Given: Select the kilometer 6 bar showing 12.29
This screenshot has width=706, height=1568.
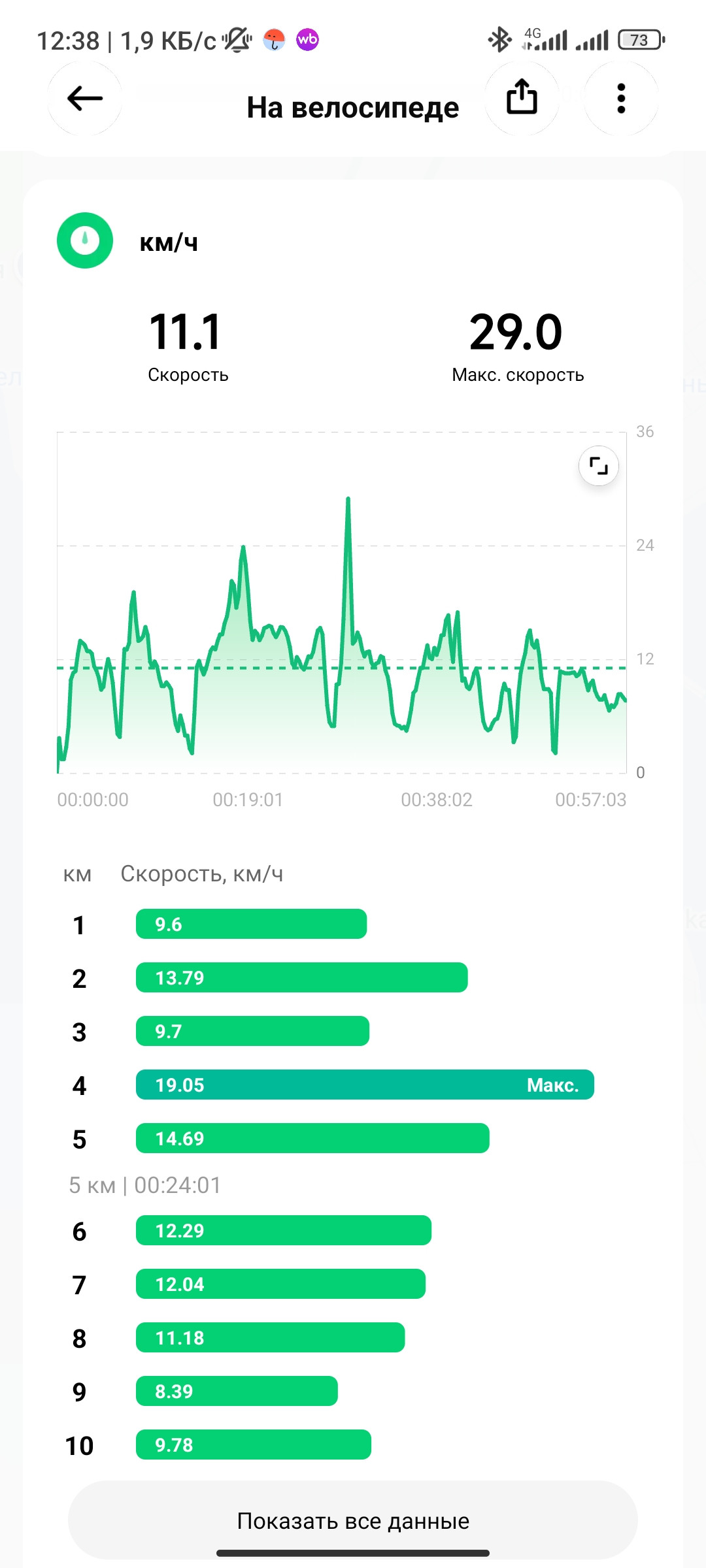Looking at the screenshot, I should click(284, 1230).
